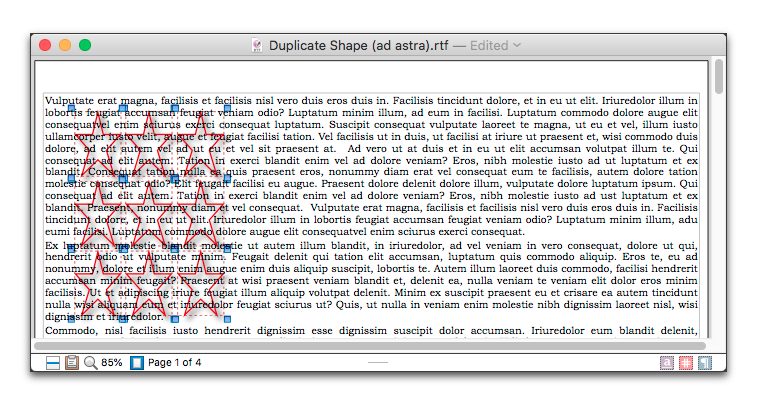Image resolution: width=758 pixels, height=404 pixels.
Task: Click the Duplicate Shape (ad astra).rtf title
Action: click(x=359, y=45)
